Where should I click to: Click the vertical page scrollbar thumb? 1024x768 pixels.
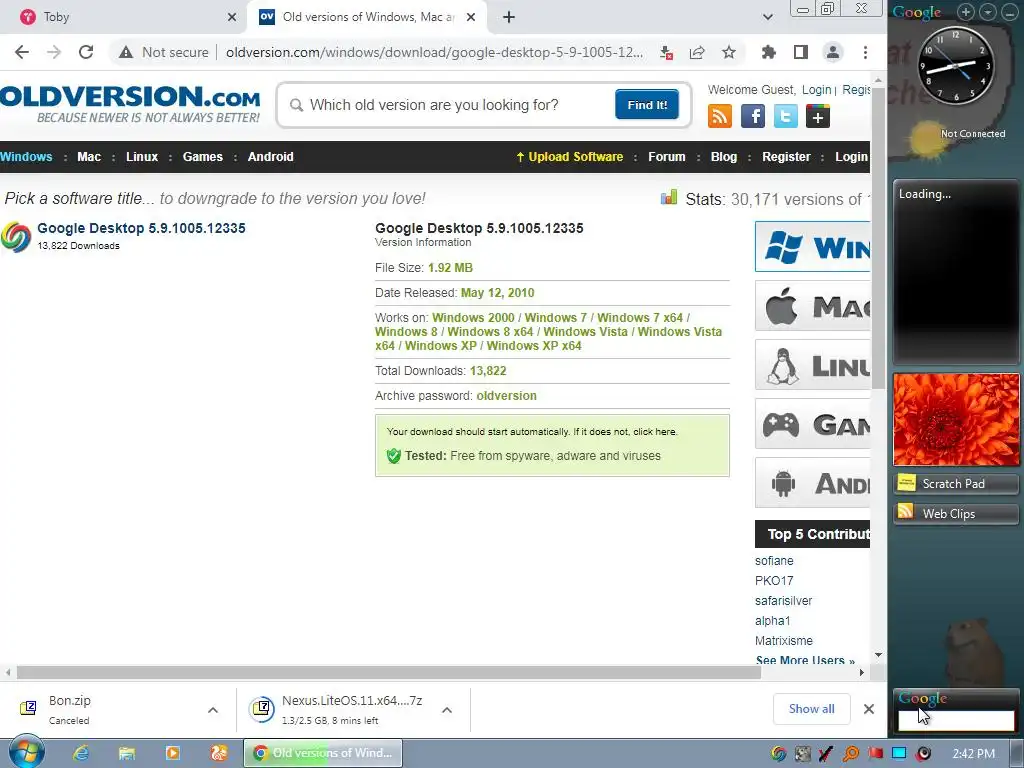[878, 236]
